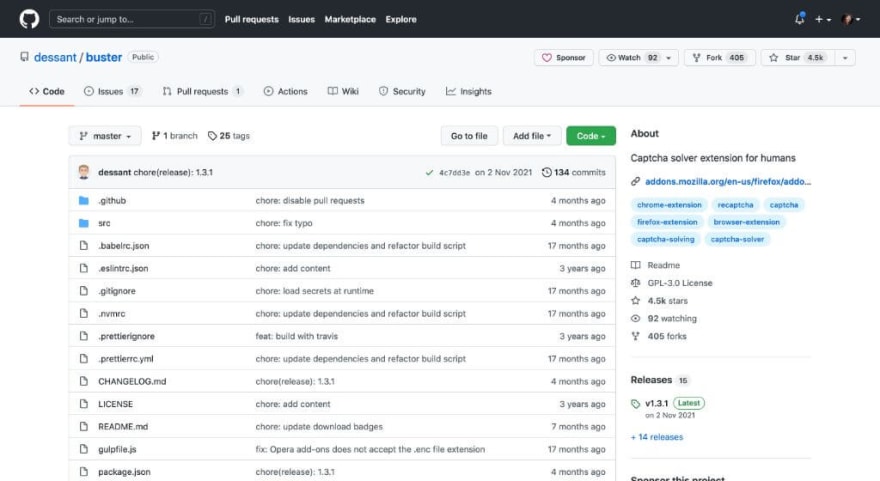Select the recaptcha topic tag

(735, 205)
